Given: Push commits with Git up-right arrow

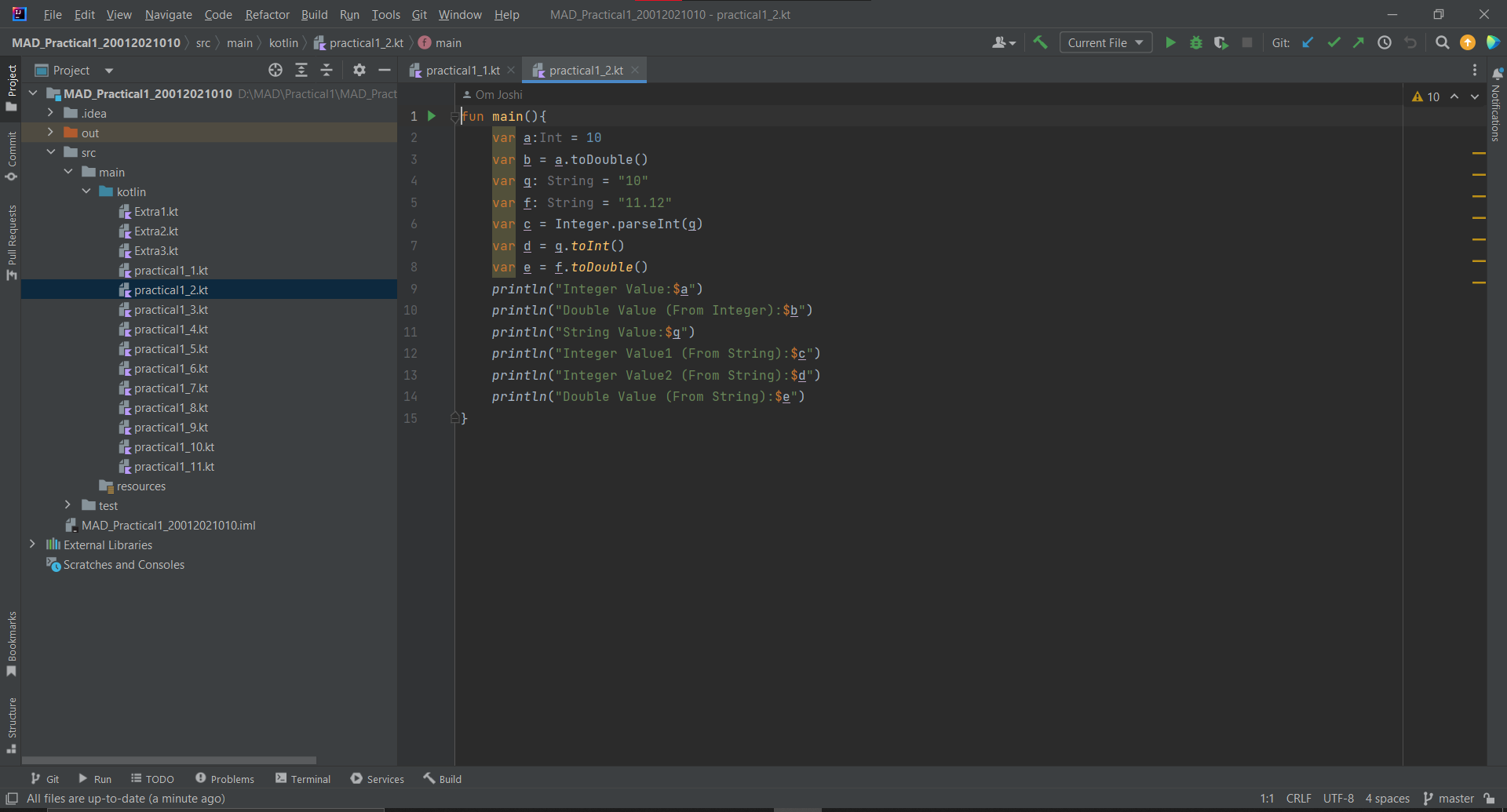Looking at the screenshot, I should (1359, 42).
